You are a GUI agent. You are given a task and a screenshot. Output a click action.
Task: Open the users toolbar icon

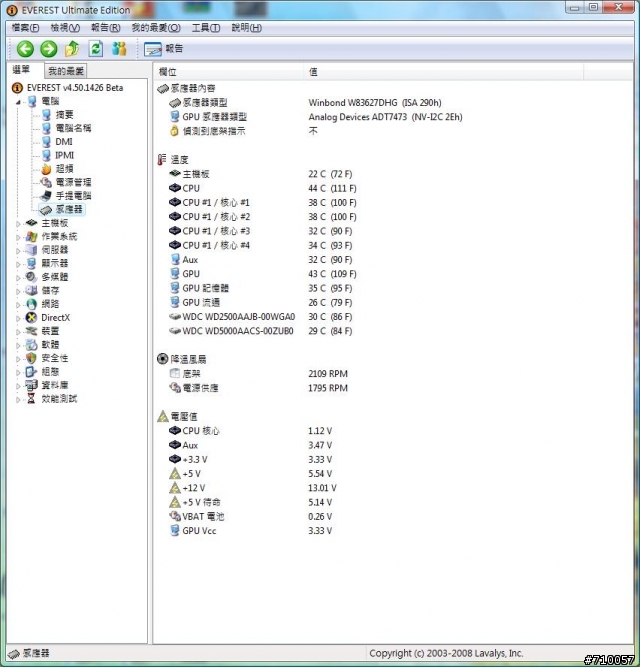point(119,49)
